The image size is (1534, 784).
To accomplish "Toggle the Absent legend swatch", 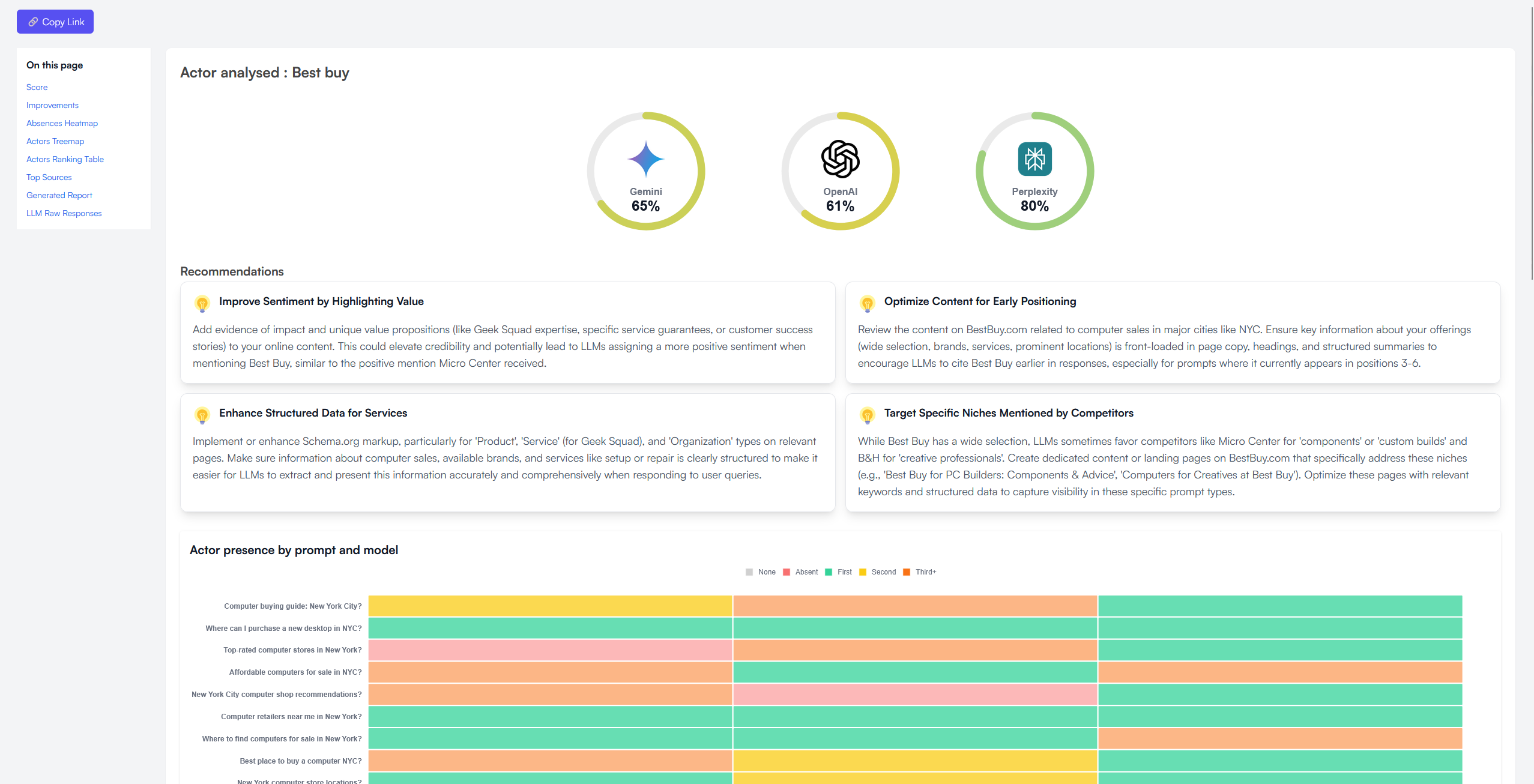I will coord(787,572).
